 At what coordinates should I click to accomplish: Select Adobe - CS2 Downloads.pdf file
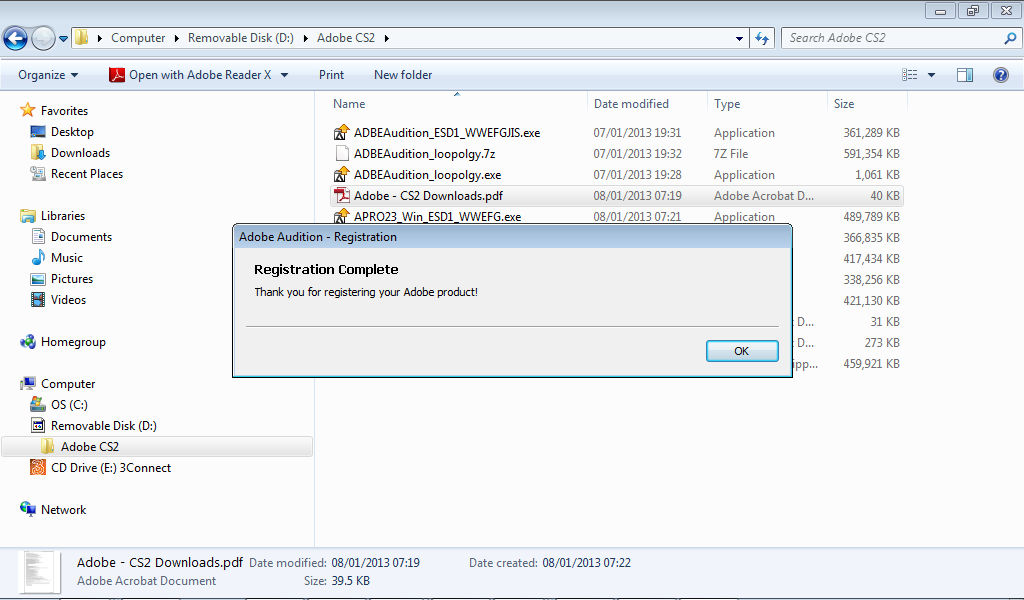[428, 195]
